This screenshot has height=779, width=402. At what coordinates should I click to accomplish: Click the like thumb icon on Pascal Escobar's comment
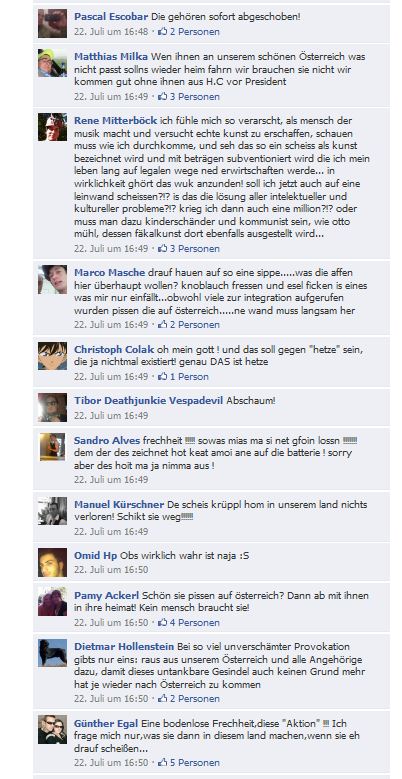point(162,32)
